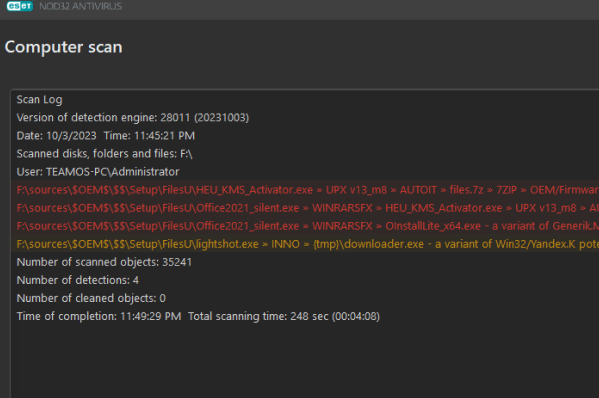
Task: Click the number of scanned objects line
Action: (104, 262)
